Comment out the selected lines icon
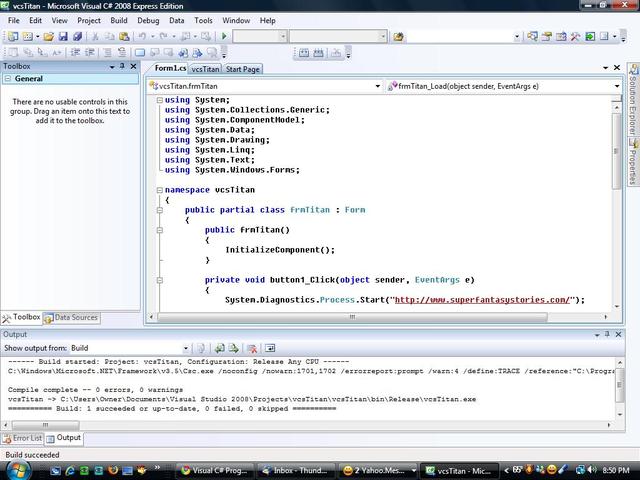 pos(107,52)
